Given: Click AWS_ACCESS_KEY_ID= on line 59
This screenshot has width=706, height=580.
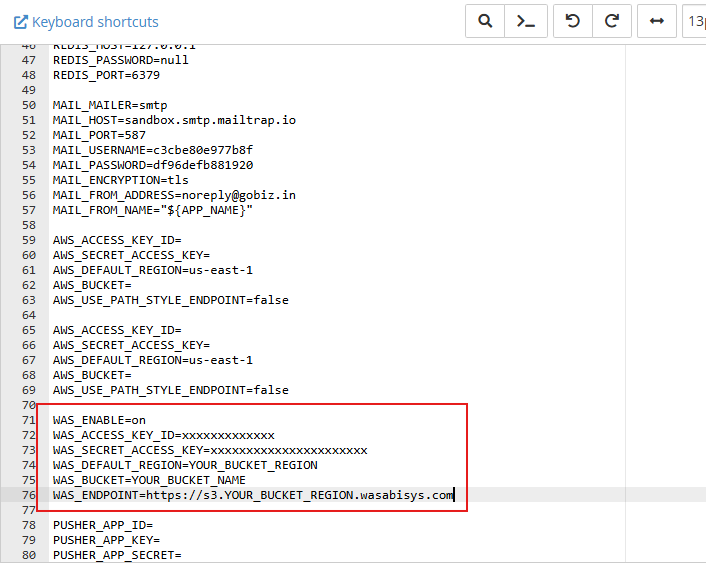Looking at the screenshot, I should 117,240.
